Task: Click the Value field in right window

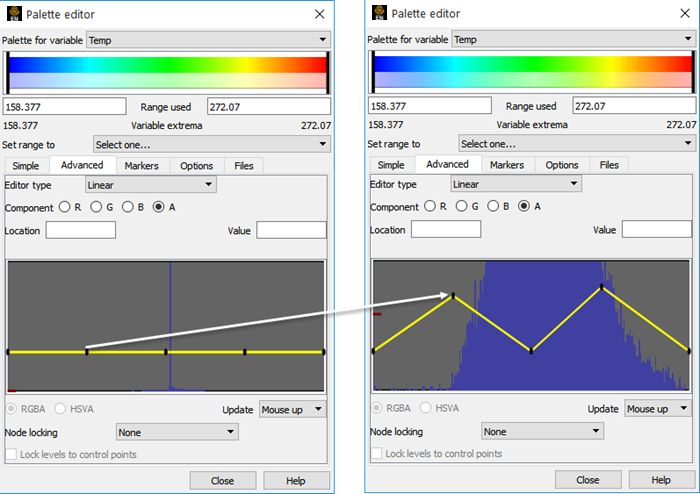Action: (657, 229)
